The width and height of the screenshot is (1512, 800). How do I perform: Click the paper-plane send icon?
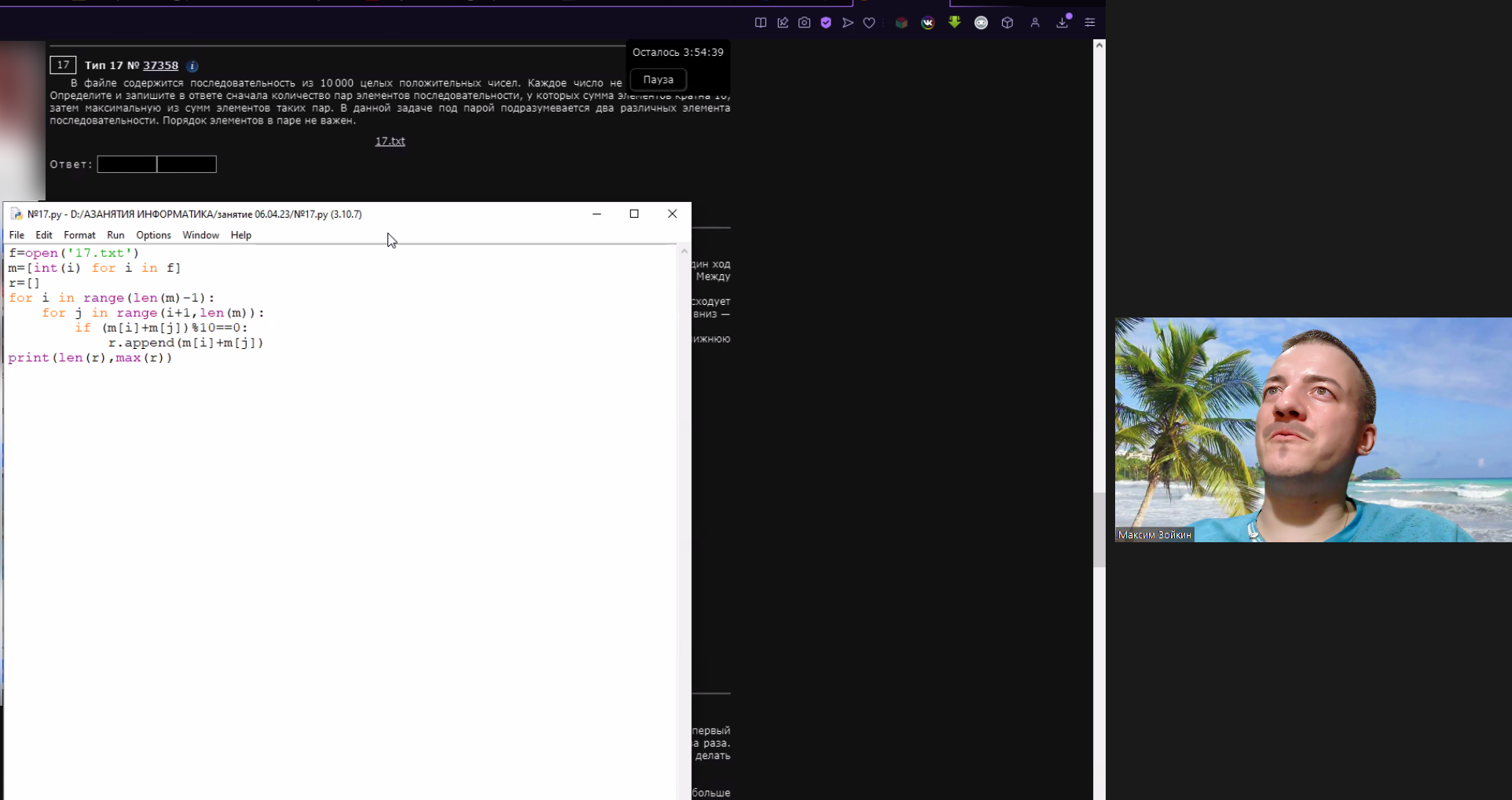coord(848,23)
